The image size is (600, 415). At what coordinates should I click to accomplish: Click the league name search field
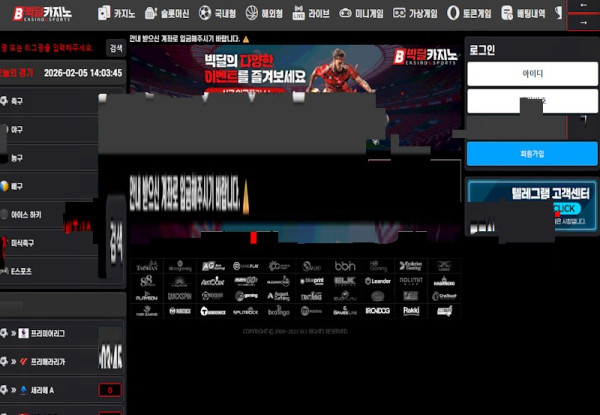point(52,47)
